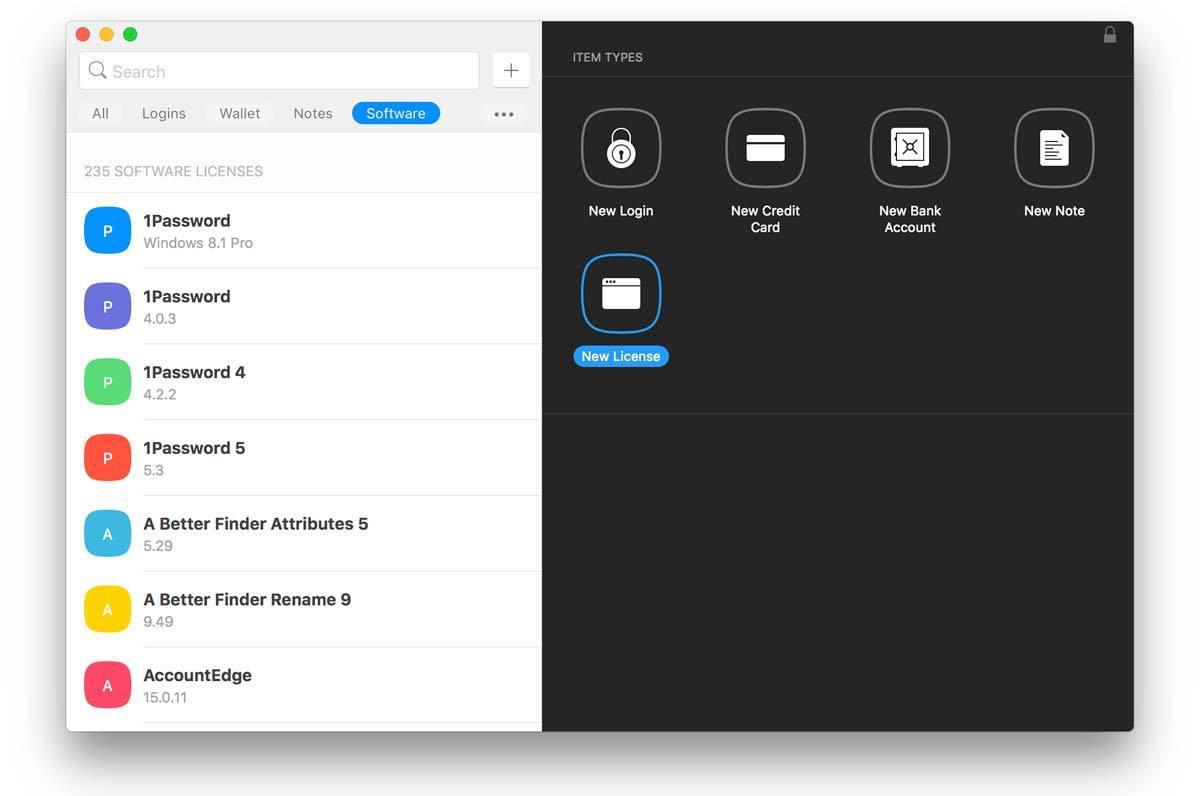
Task: Click the 15.0.11 version text
Action: click(165, 698)
